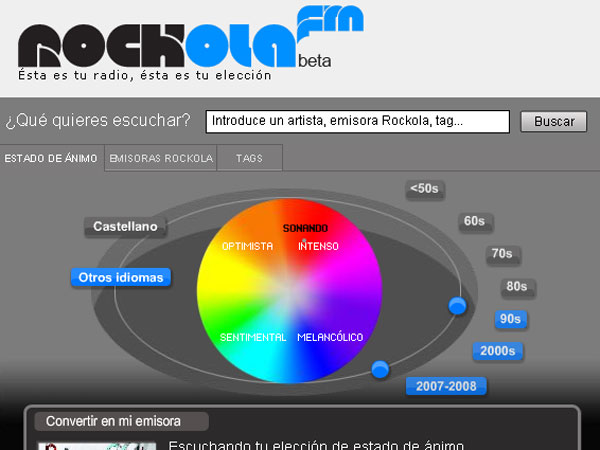
Task: Click the '¿Qué quieres escuchar?' text
Action: click(x=98, y=121)
